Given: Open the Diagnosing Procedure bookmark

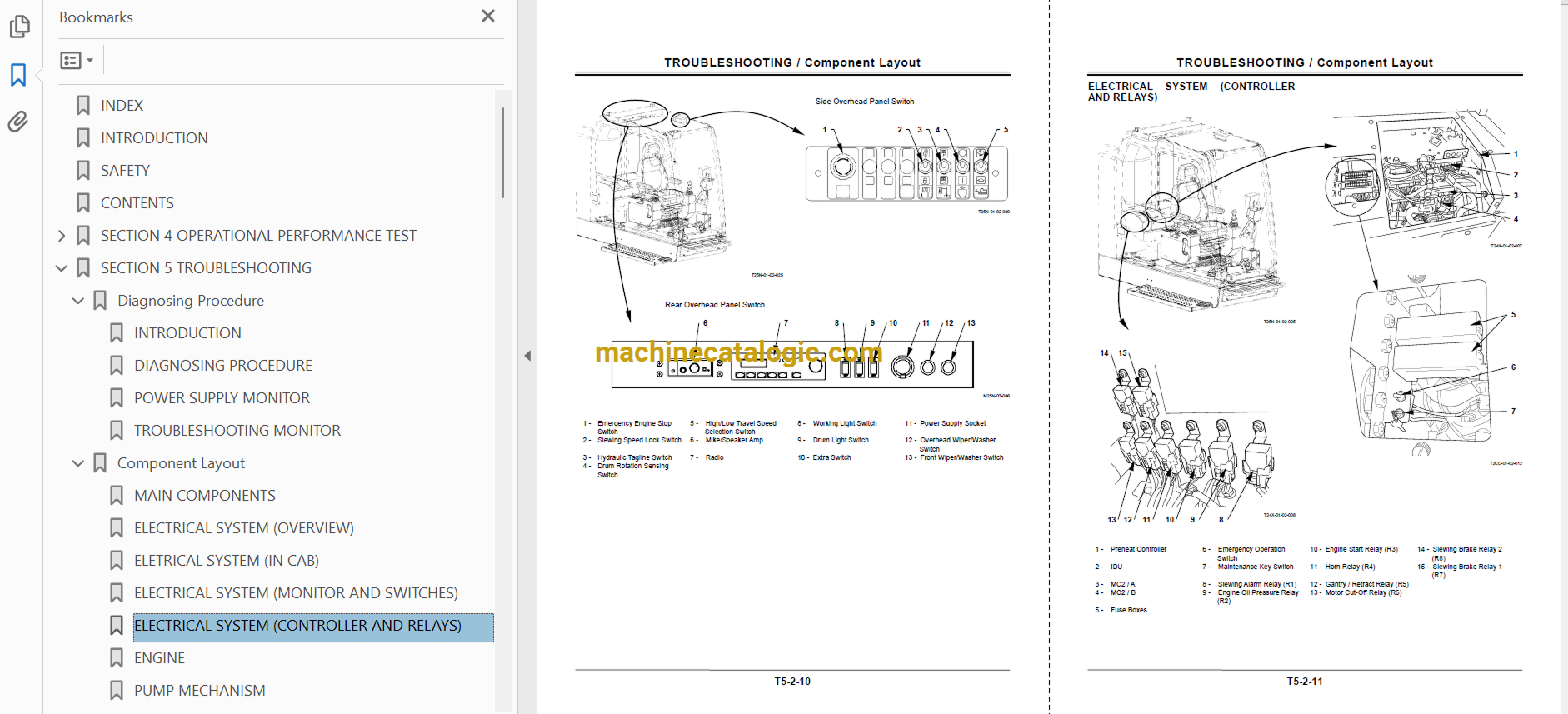Looking at the screenshot, I should click(191, 301).
